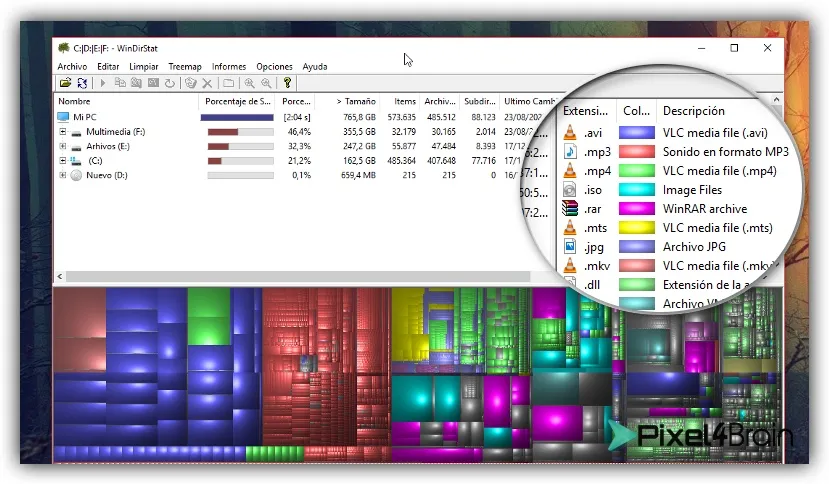Click the horizontal scrollbar under the tree list
This screenshot has height=484, width=829.
pyautogui.click(x=298, y=277)
